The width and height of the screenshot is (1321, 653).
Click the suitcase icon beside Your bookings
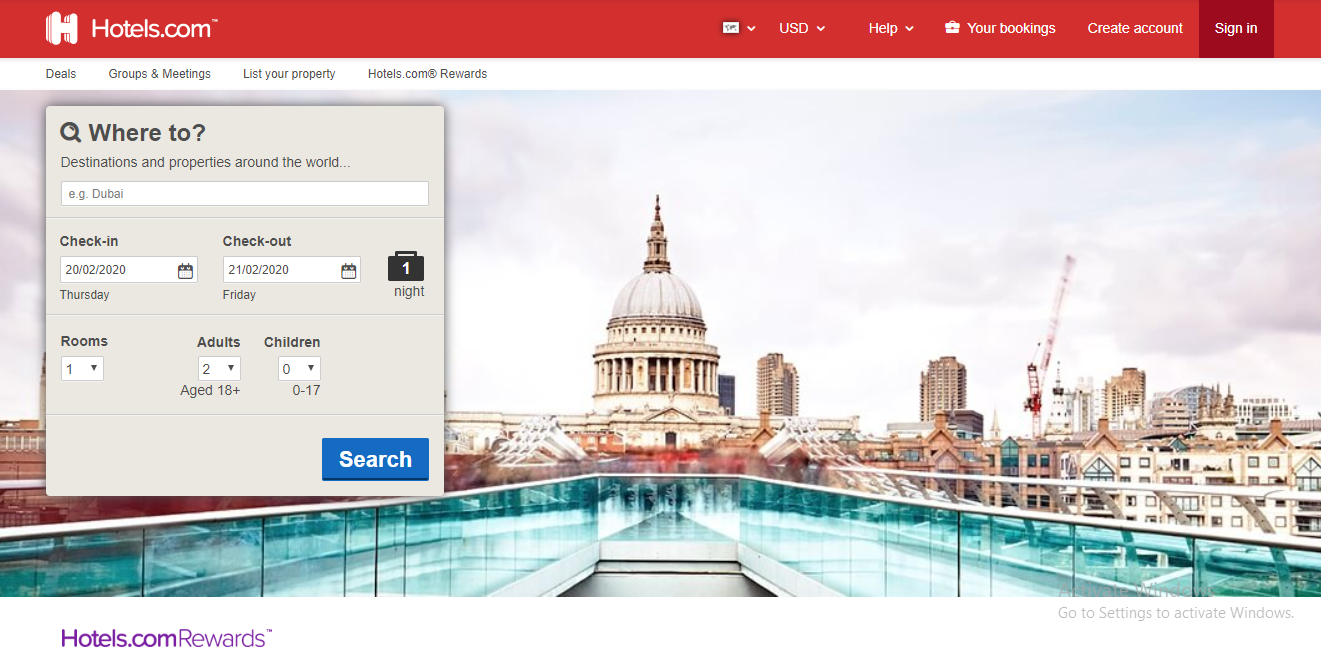click(x=952, y=28)
